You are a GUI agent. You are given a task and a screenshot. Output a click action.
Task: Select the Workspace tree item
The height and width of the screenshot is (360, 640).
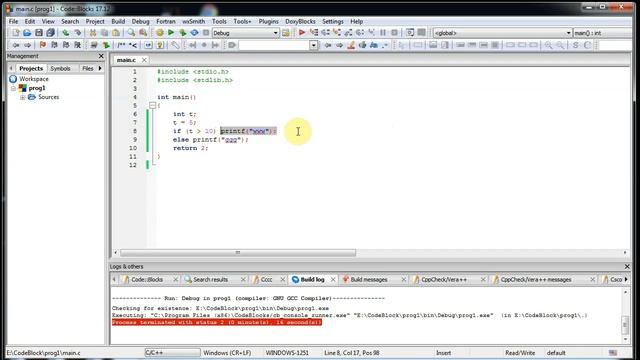point(34,79)
